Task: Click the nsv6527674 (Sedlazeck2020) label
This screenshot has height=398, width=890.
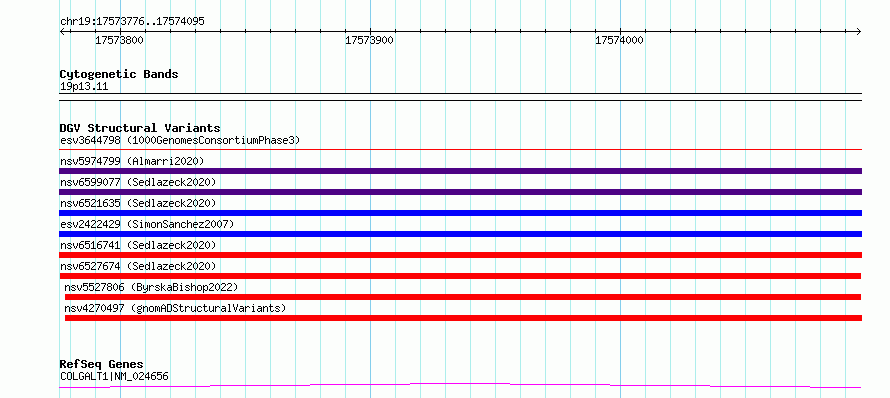Action: (138, 266)
